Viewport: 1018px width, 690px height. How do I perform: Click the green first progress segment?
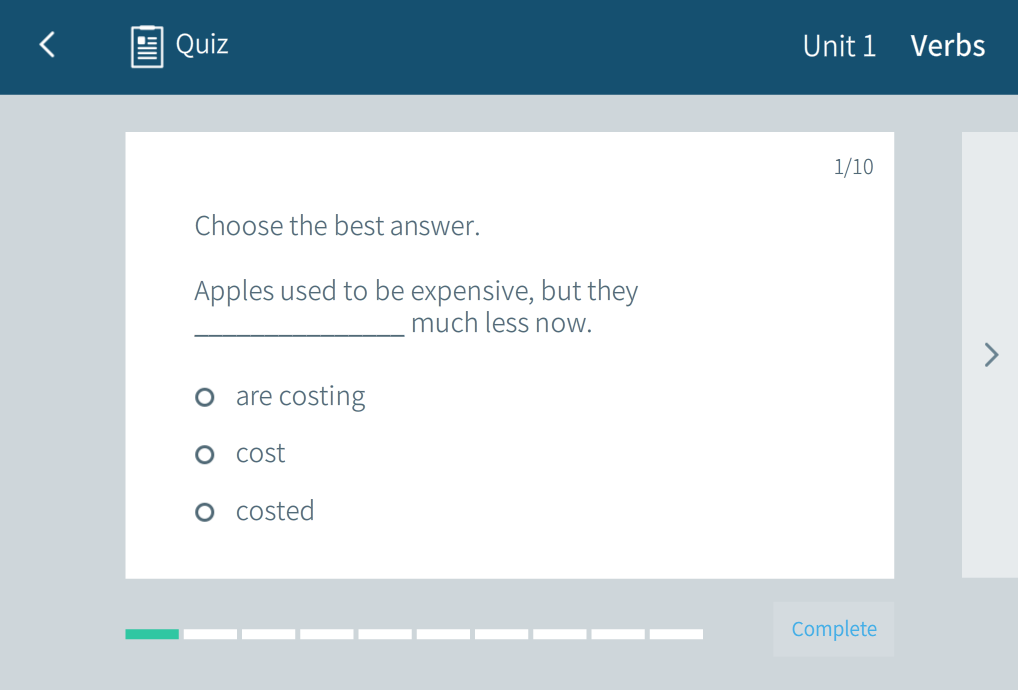pos(152,634)
